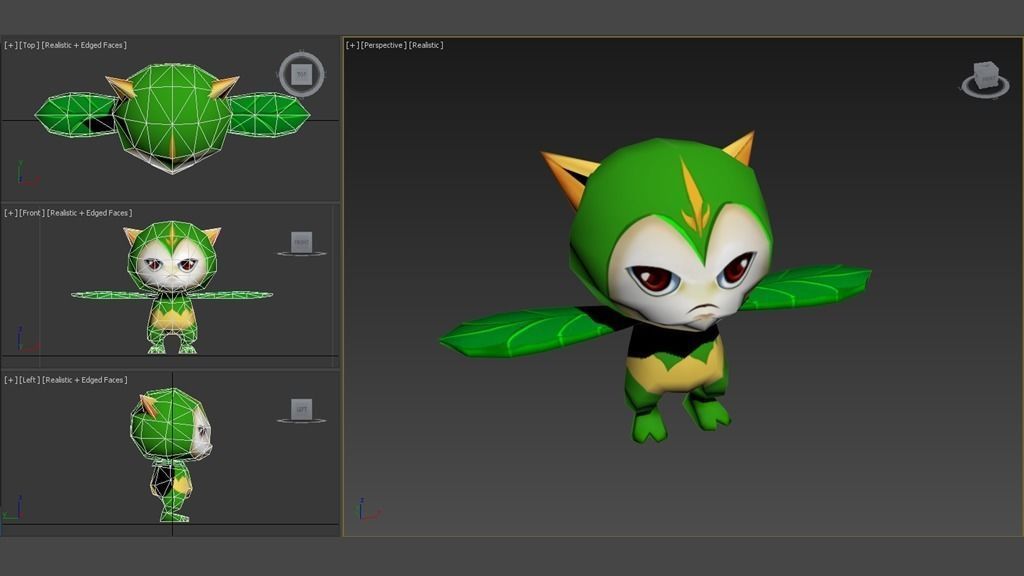Open the Front viewport's shading menu [Realistic + Edged Faces]
Screen dimensions: 1024x576
click(89, 213)
